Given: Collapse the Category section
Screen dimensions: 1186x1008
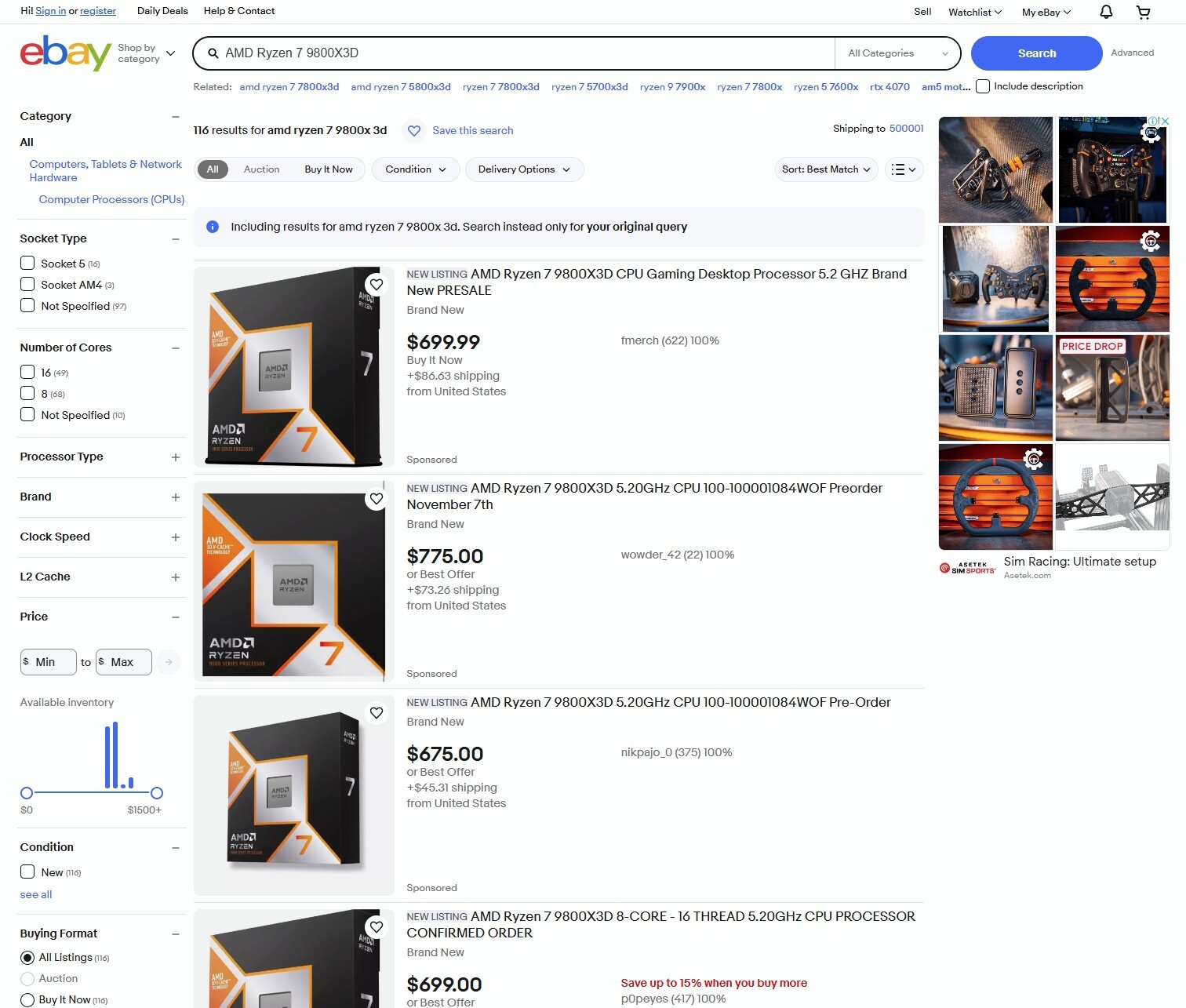Looking at the screenshot, I should click(176, 117).
